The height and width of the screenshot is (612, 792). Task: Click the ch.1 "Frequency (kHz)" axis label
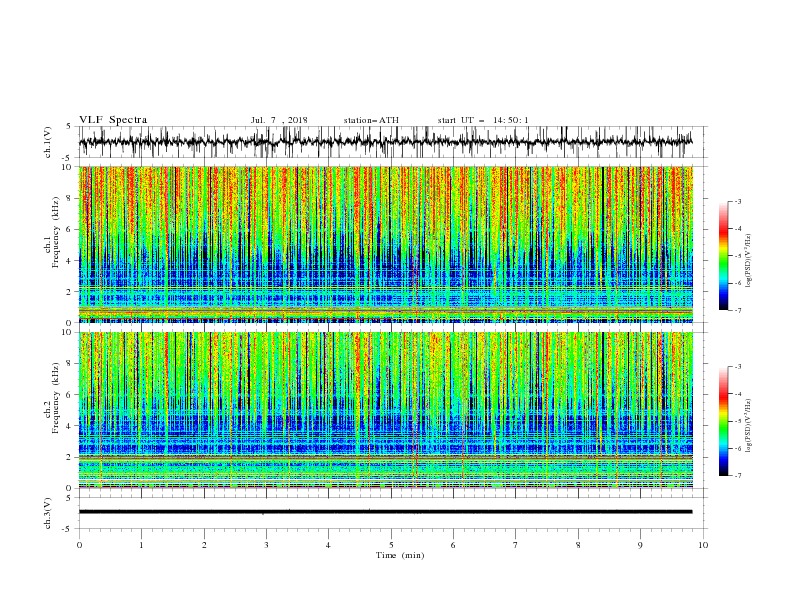56,230
